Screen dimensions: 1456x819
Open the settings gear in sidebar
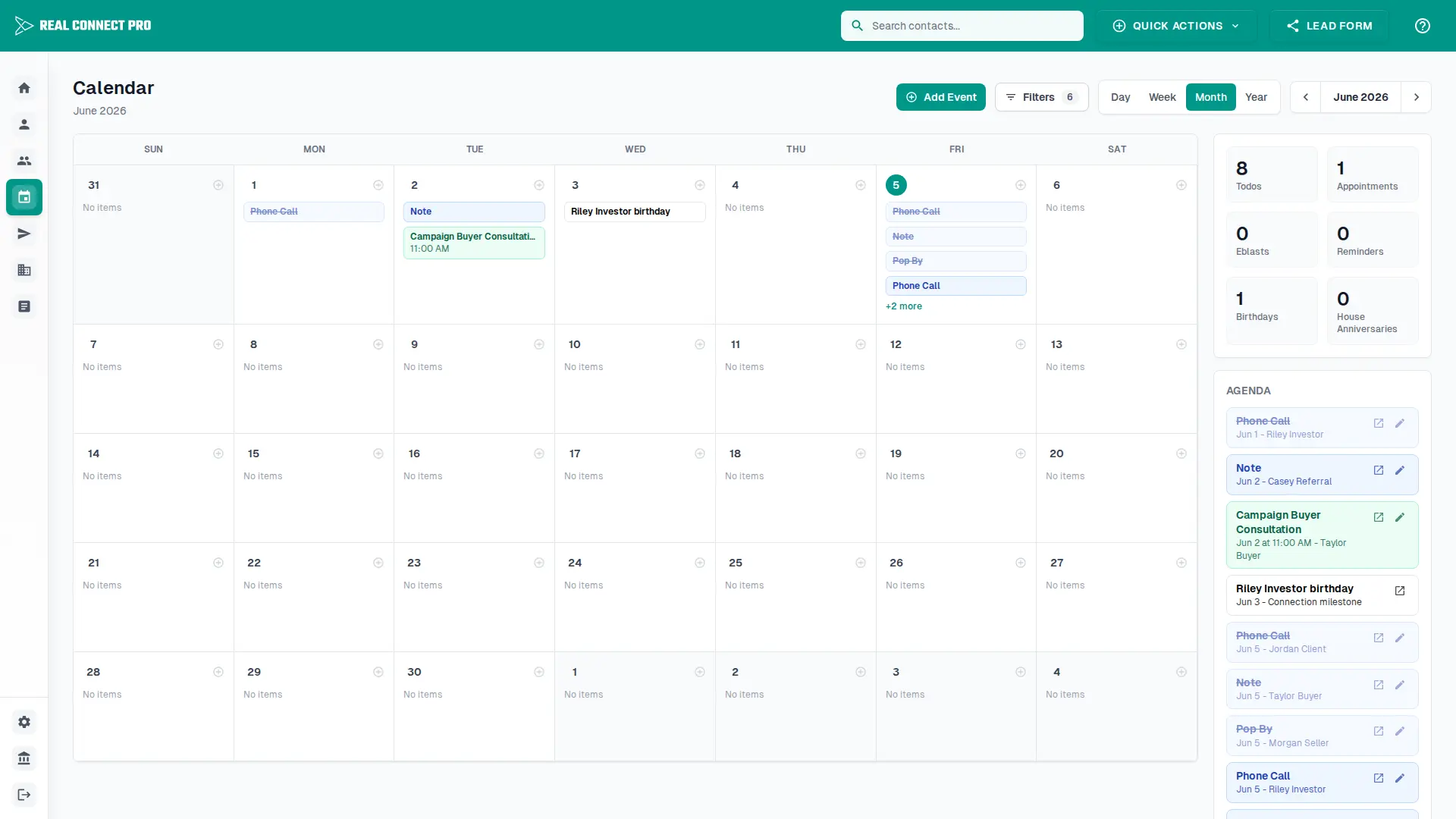pyautogui.click(x=24, y=722)
